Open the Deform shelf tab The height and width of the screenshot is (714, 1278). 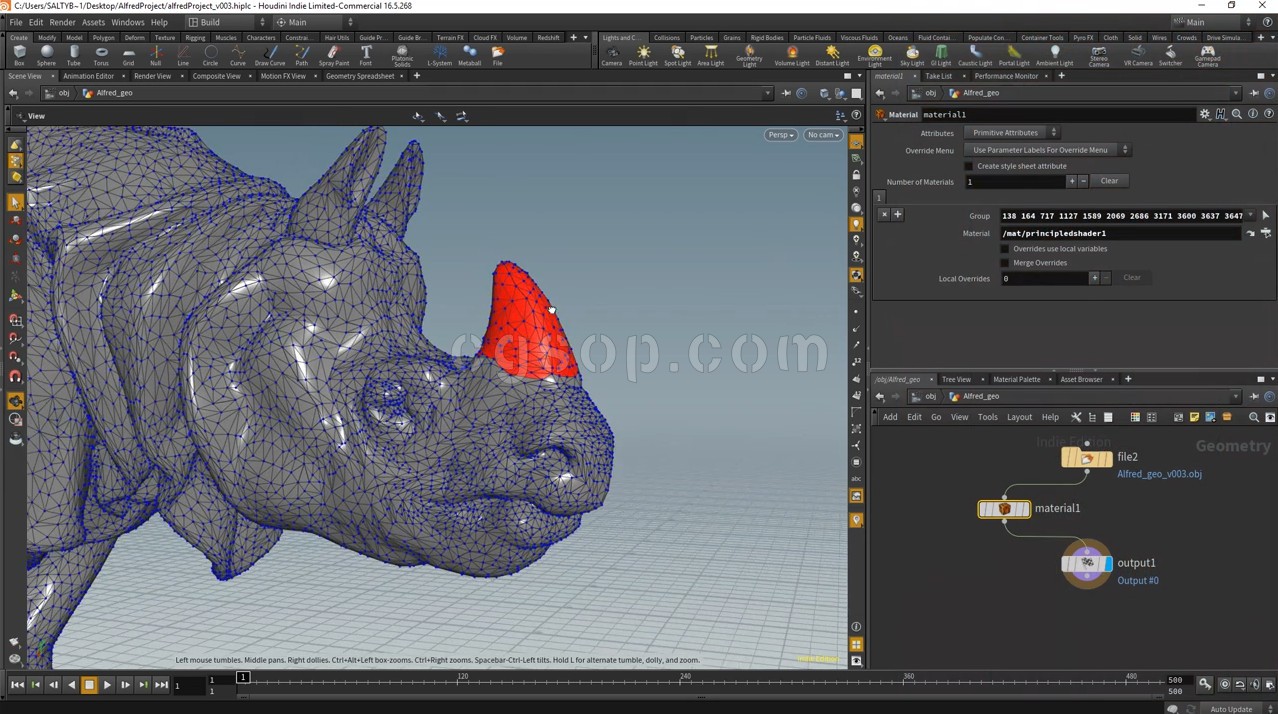tap(134, 38)
